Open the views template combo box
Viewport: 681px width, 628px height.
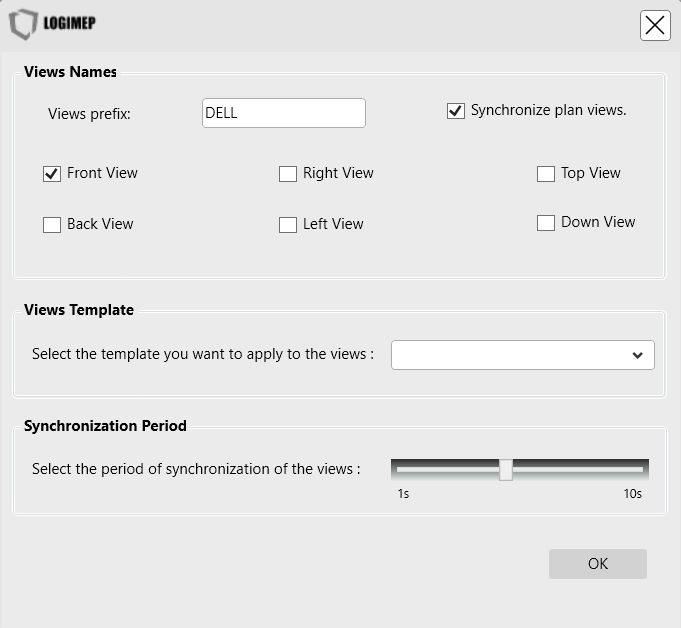coord(510,355)
